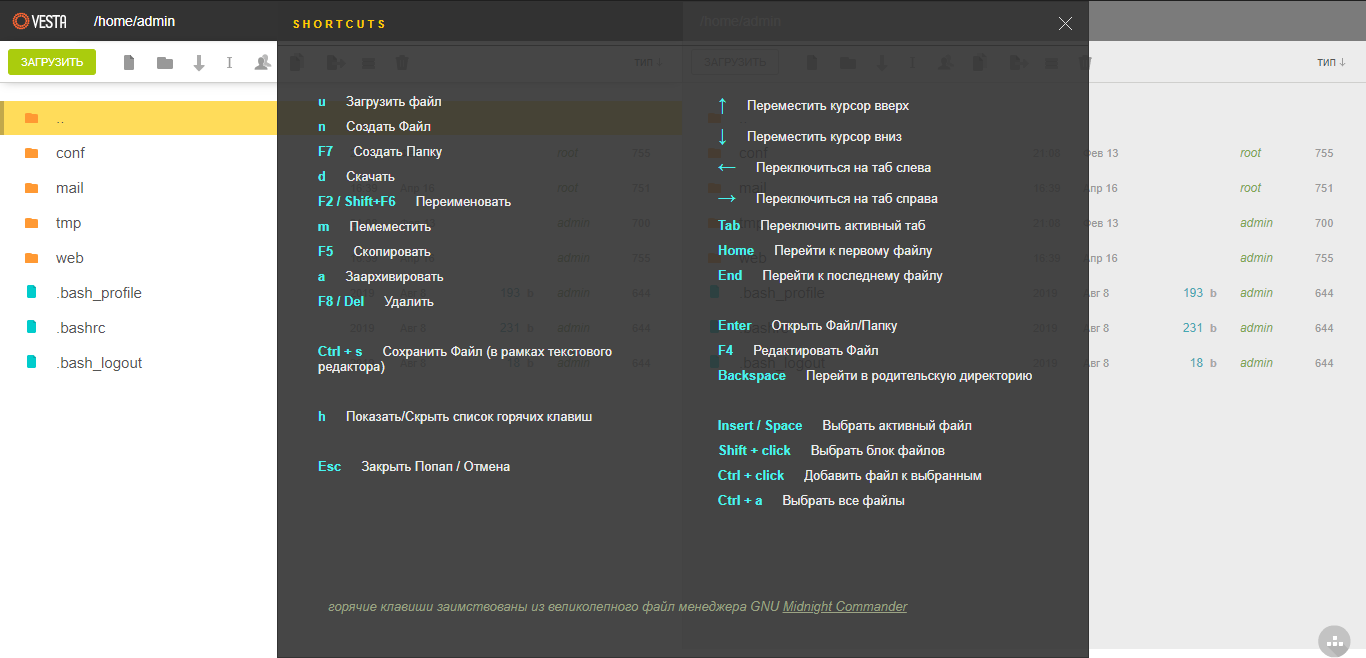Click 'Показать/Скрыть список горячих клавиш' text
This screenshot has width=1366, height=658.
[469, 417]
